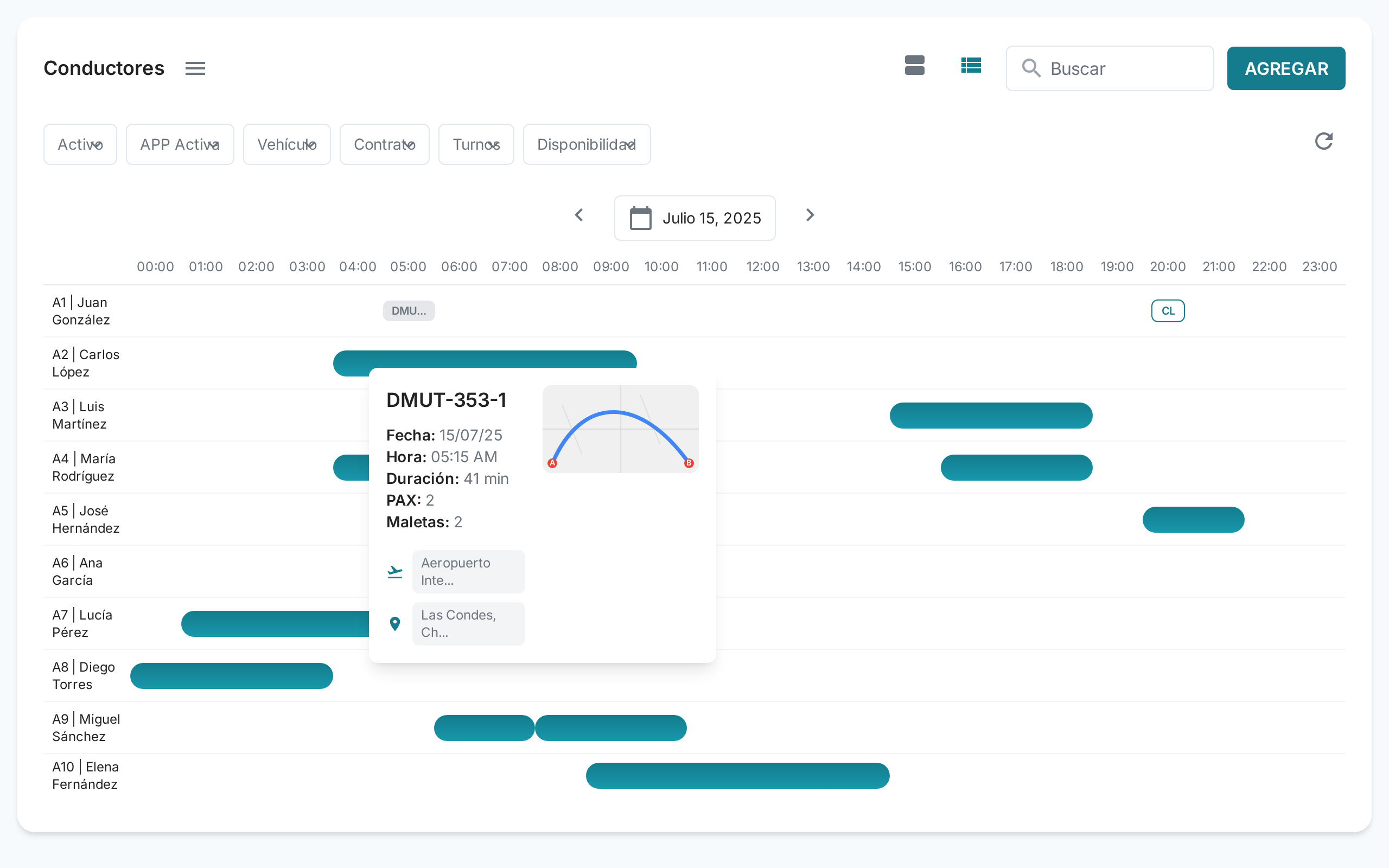Click the calendar icon in date picker

(x=641, y=218)
